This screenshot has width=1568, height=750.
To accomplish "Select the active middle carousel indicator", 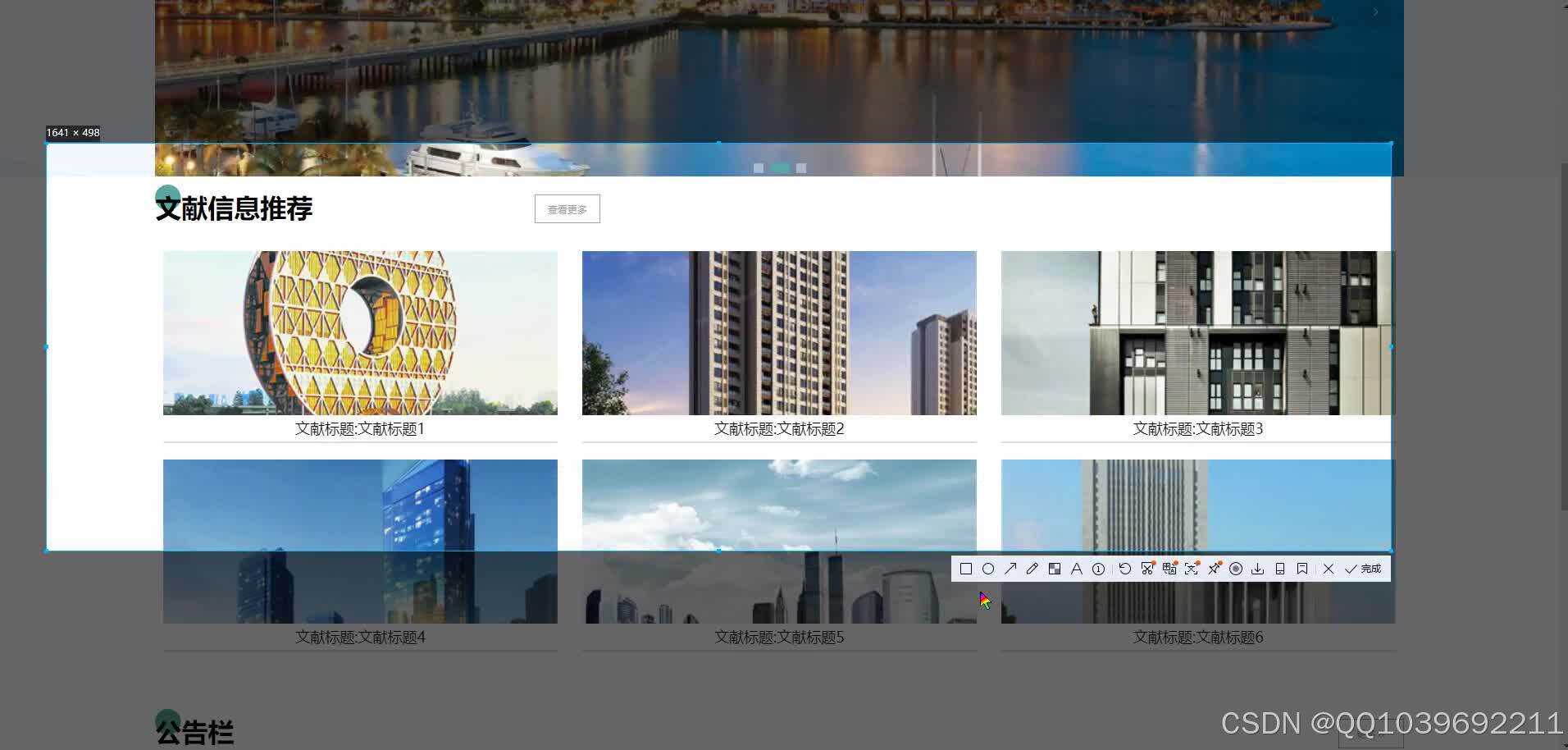I will coord(780,168).
